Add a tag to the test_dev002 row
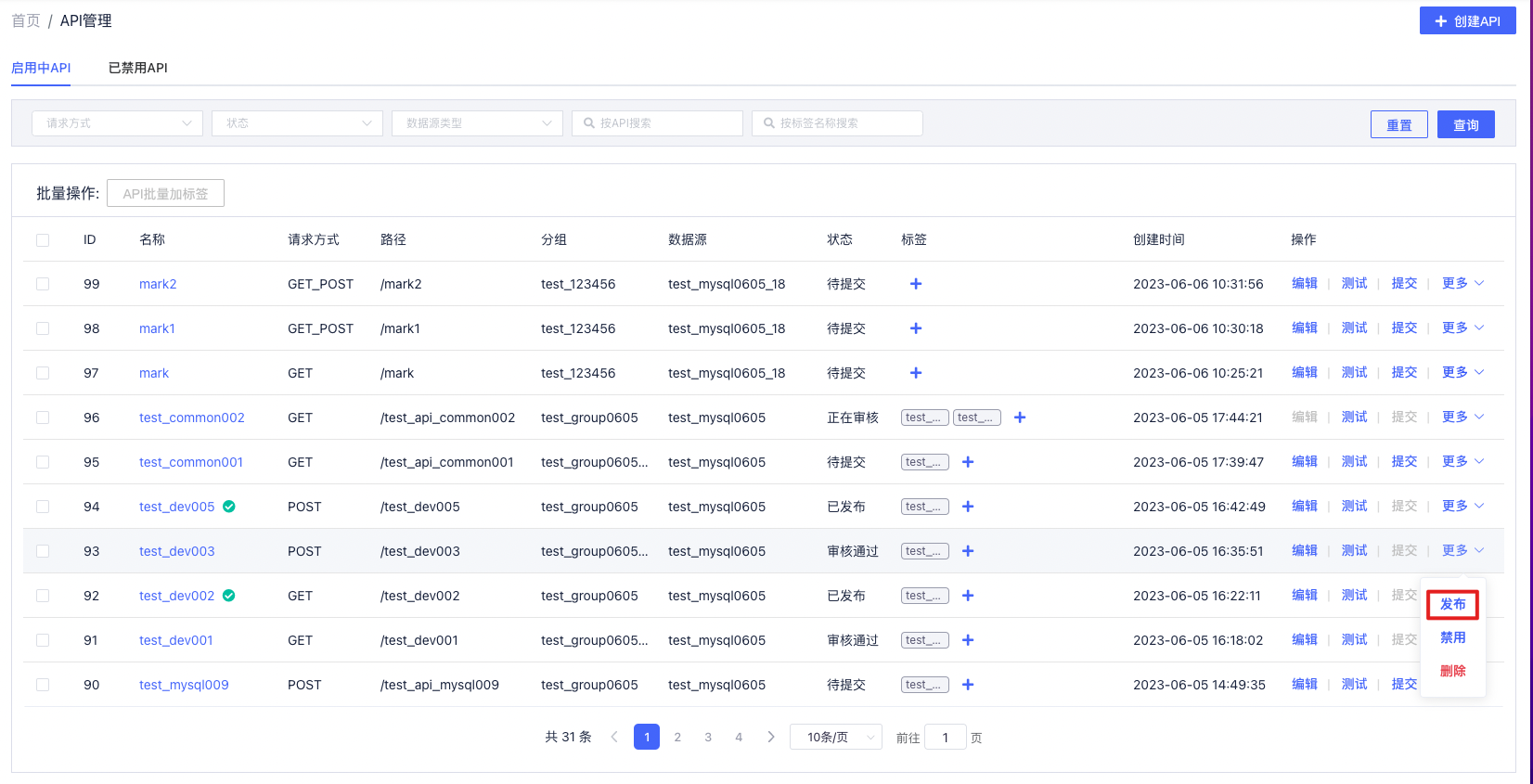The image size is (1533, 784). (x=968, y=596)
